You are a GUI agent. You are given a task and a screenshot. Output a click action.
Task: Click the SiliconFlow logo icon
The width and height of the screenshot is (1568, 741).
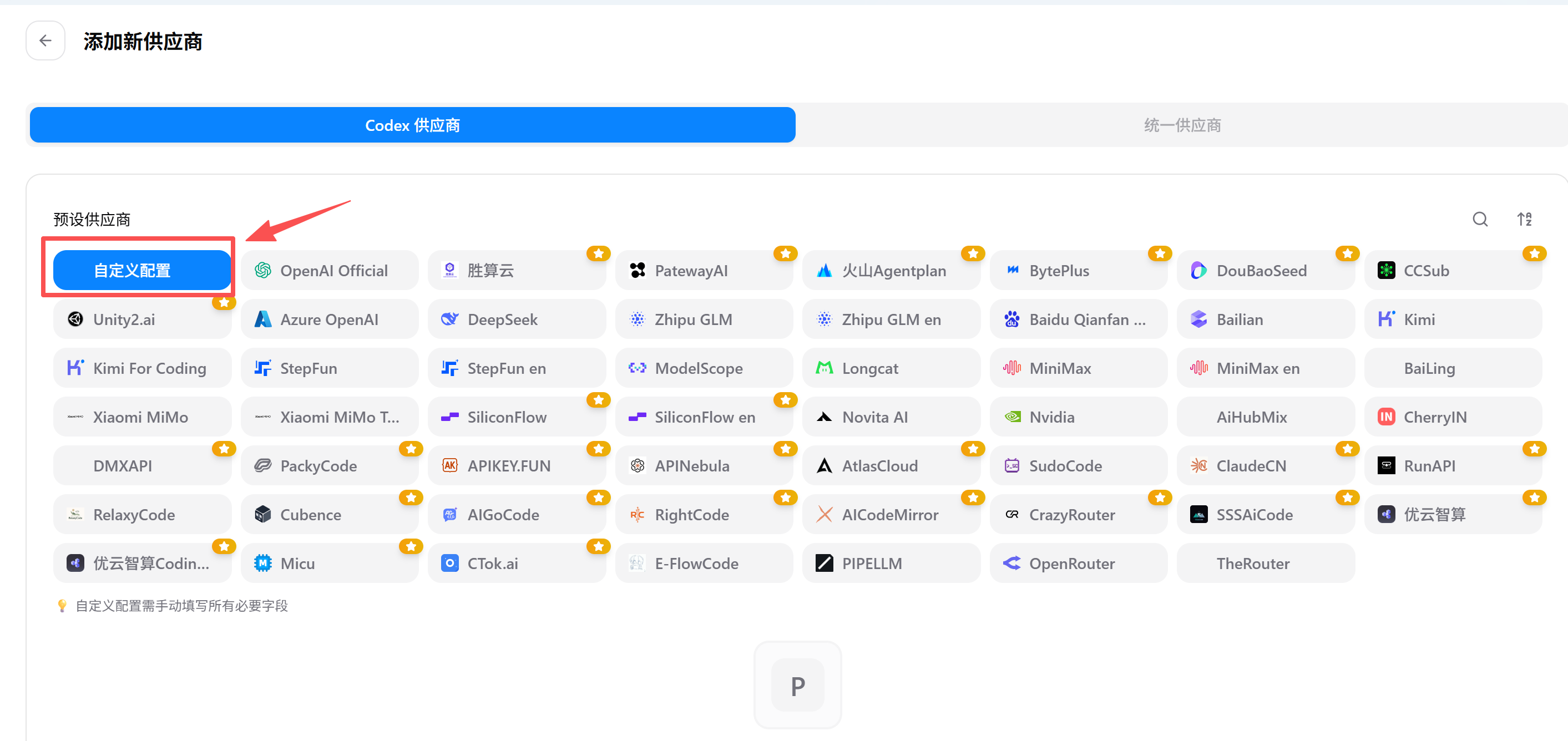point(450,417)
